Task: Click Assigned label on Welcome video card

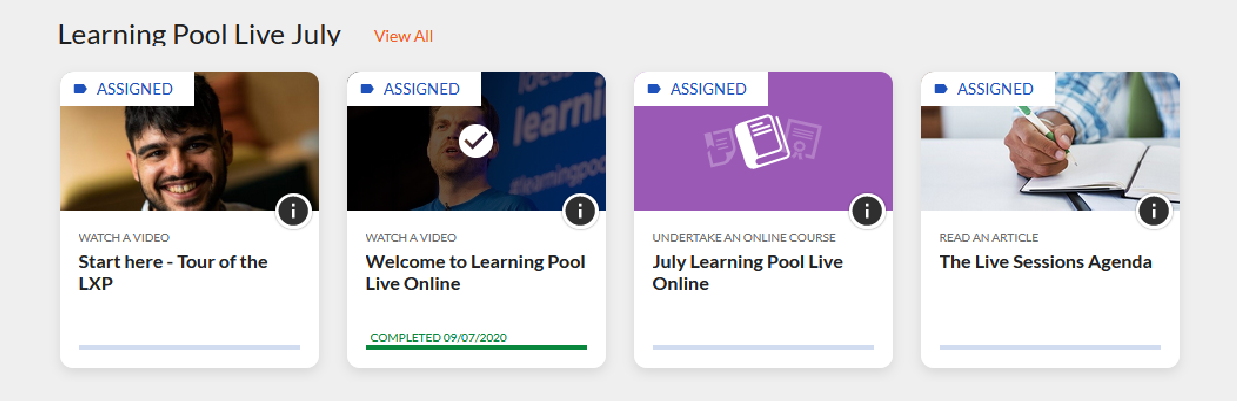Action: (421, 89)
